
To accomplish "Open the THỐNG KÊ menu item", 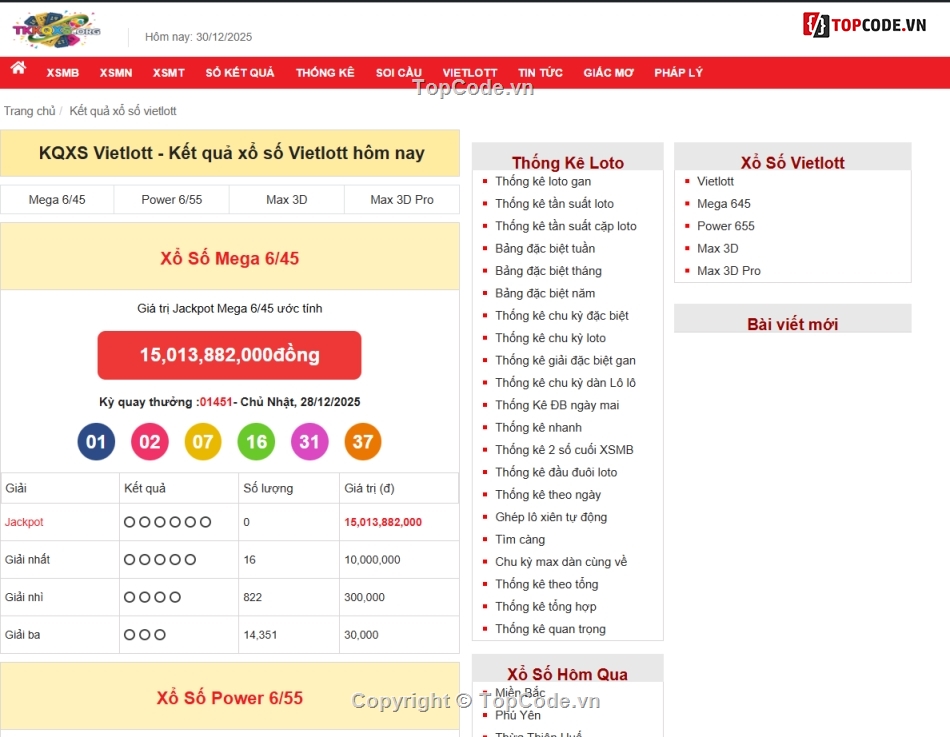I will (x=324, y=72).
